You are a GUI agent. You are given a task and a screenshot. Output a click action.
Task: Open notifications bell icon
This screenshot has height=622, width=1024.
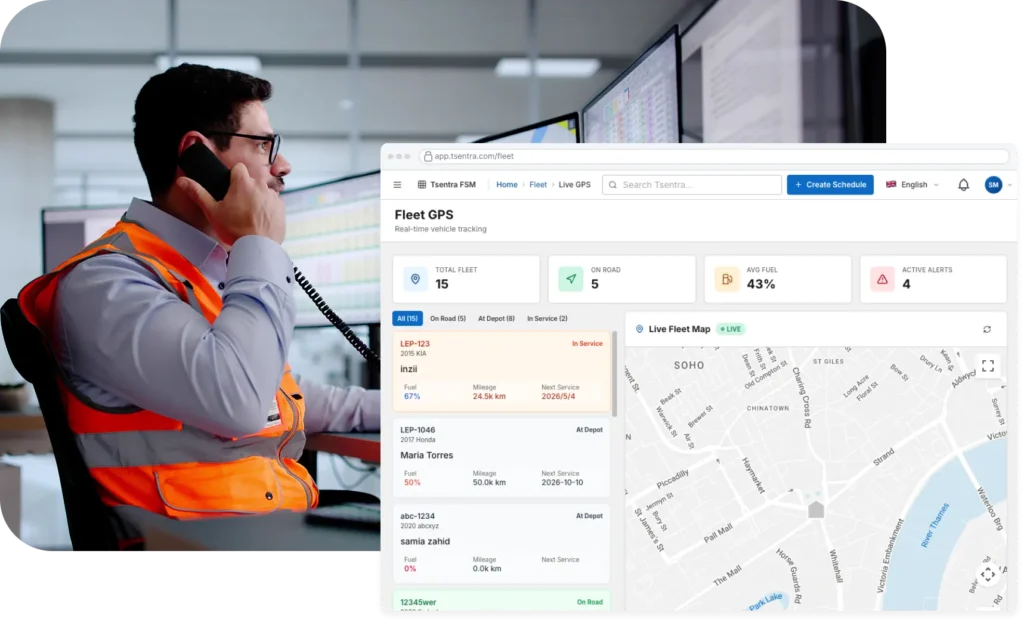(x=963, y=185)
